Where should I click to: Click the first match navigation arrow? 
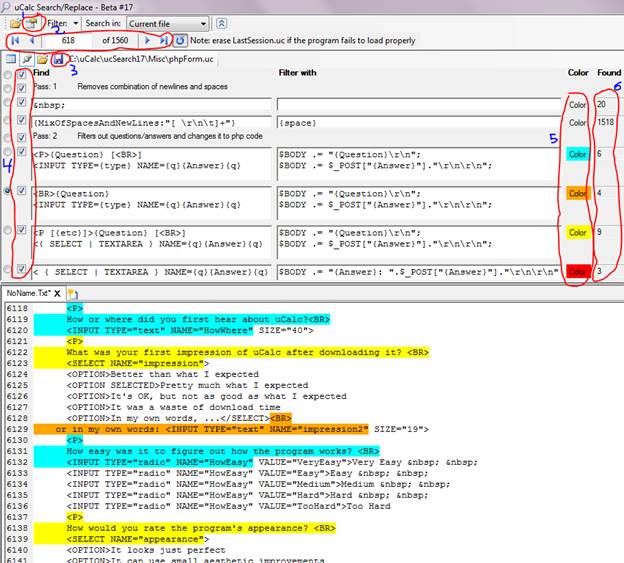click(15, 41)
